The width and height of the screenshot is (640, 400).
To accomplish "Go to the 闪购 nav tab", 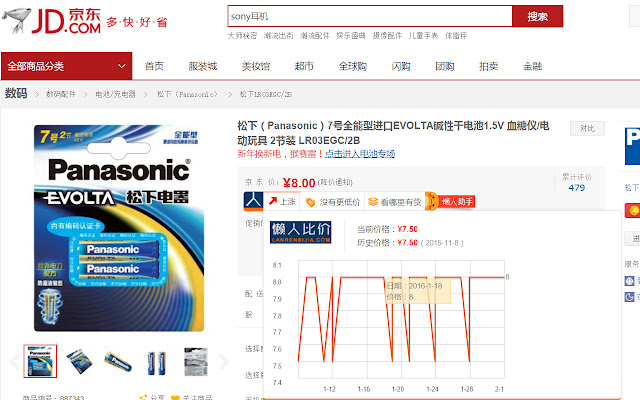I will coord(401,66).
